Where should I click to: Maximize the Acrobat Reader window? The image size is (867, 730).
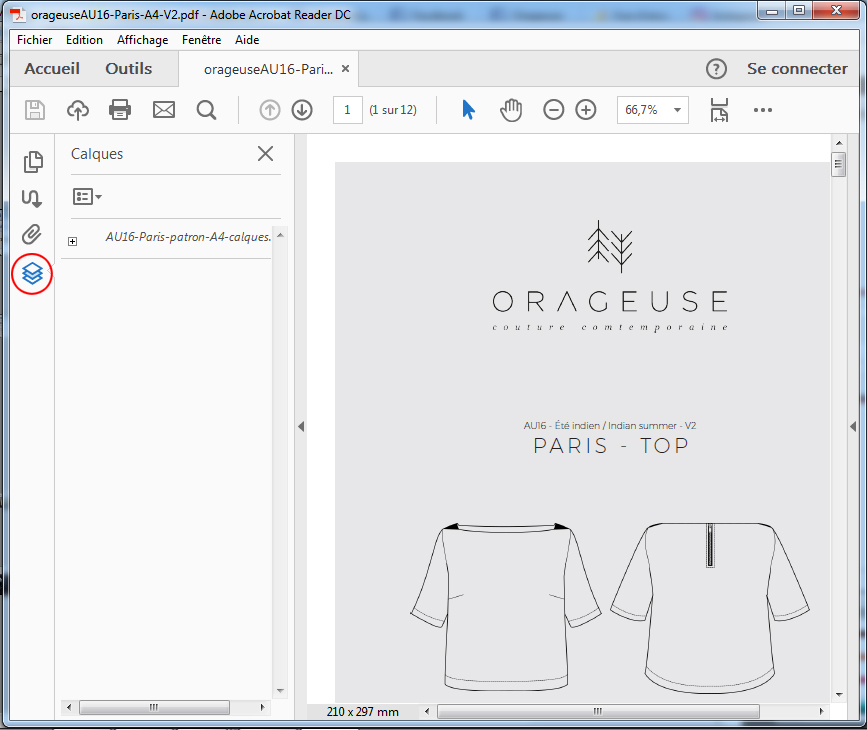pos(798,11)
